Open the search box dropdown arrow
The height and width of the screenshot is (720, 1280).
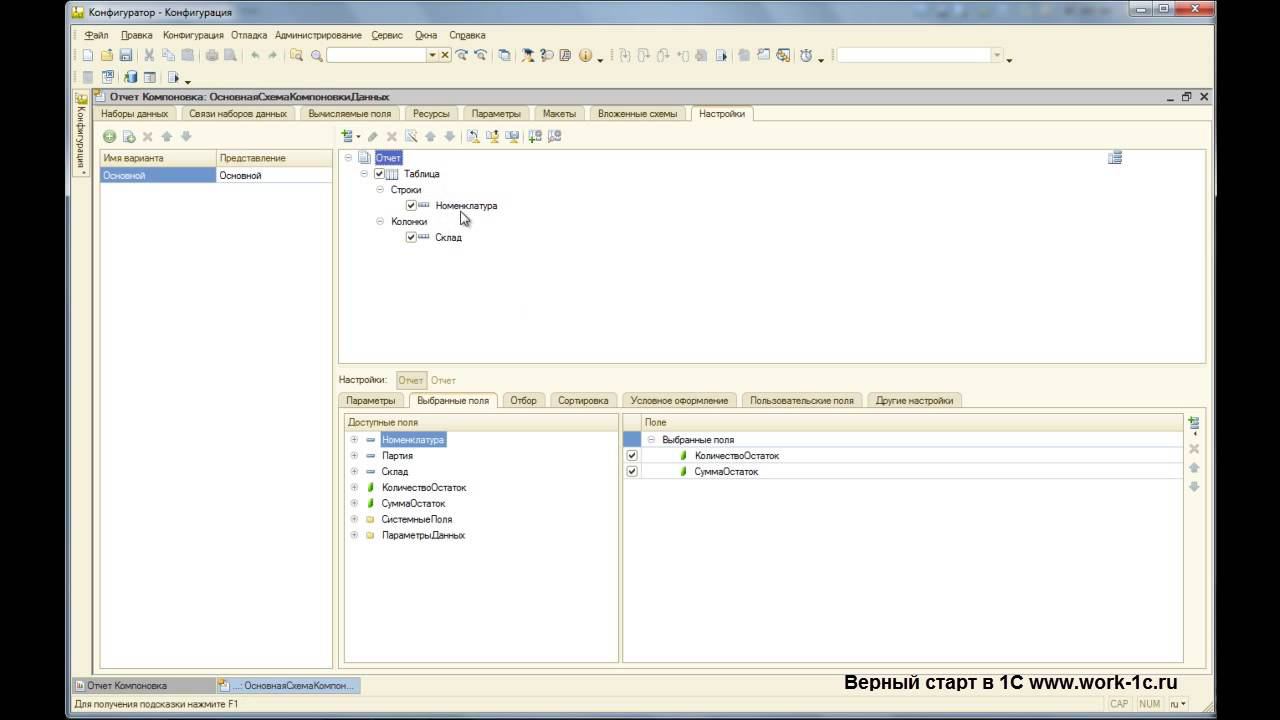432,56
